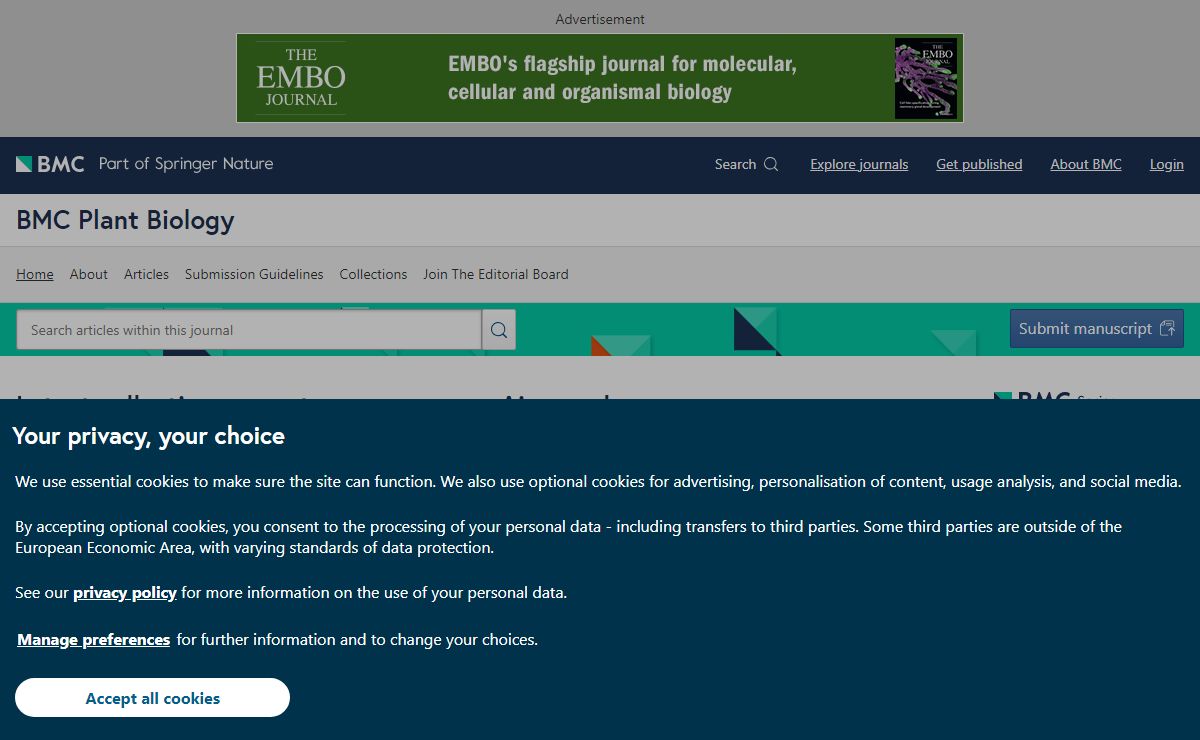Image resolution: width=1200 pixels, height=740 pixels.
Task: Click the Submit manuscript button
Action: (x=1097, y=329)
